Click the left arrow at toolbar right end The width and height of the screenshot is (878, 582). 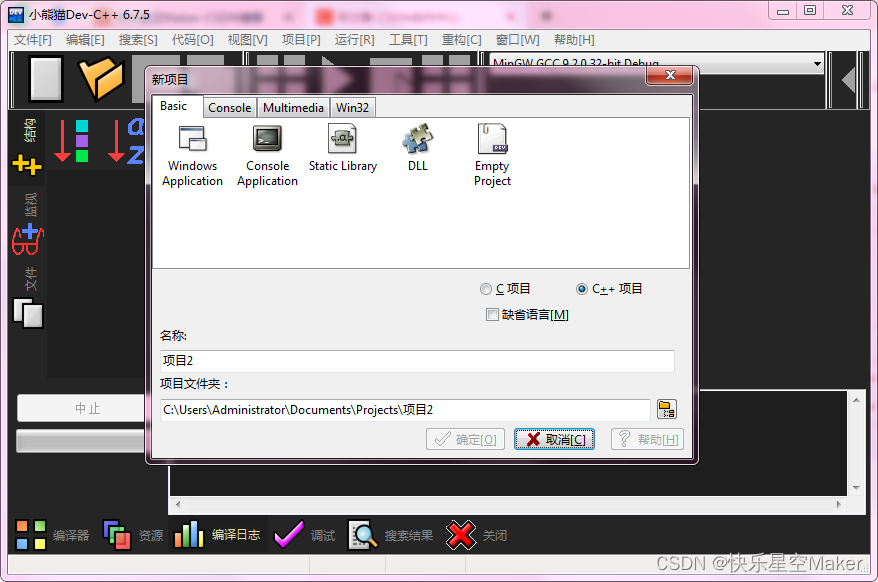[848, 80]
